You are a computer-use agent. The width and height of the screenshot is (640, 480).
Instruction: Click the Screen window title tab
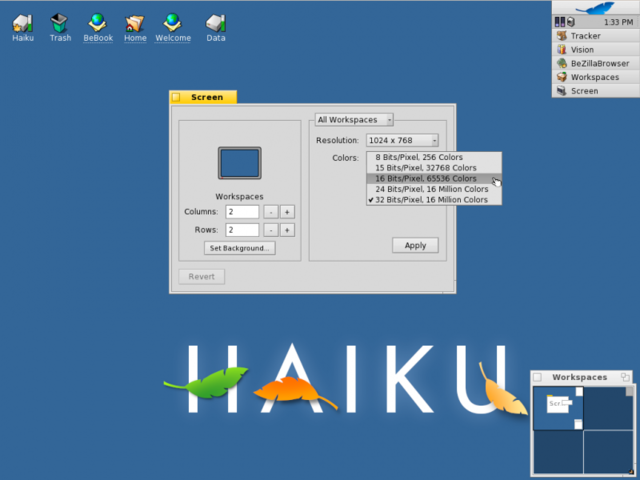203,97
